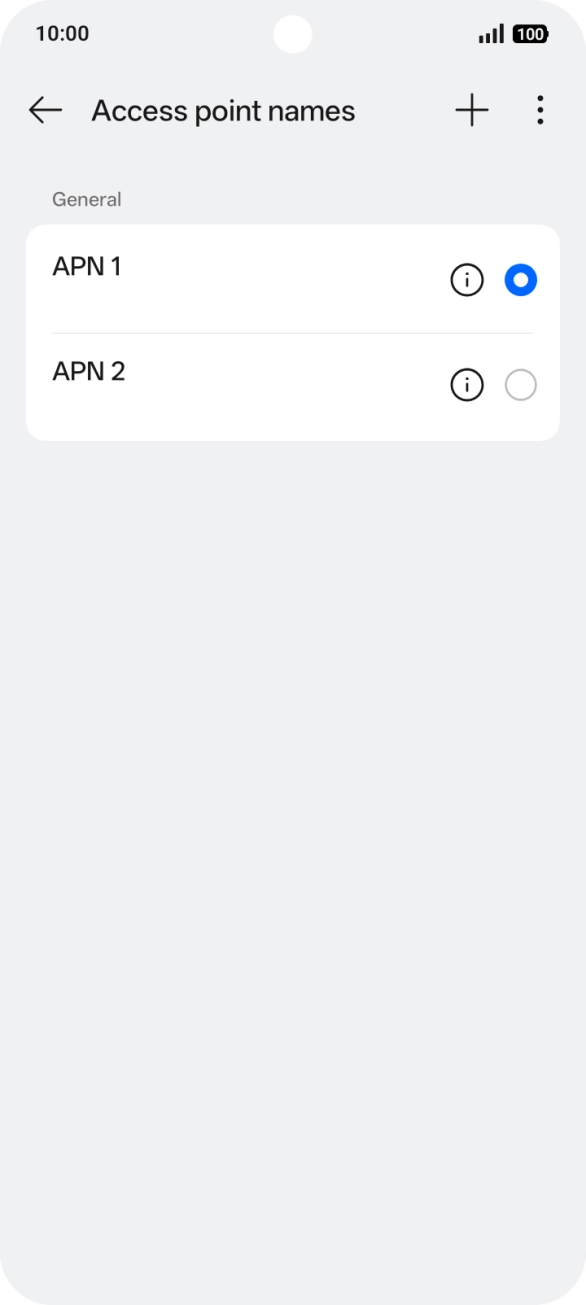The width and height of the screenshot is (586, 1305).
Task: Select the APN 2 radio button
Action: click(520, 385)
